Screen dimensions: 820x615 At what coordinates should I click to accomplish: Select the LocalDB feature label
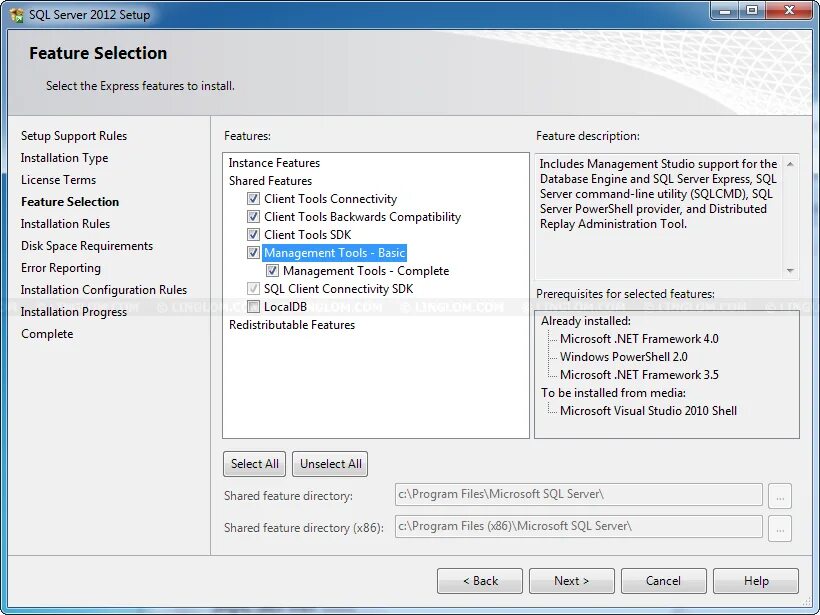(x=285, y=307)
